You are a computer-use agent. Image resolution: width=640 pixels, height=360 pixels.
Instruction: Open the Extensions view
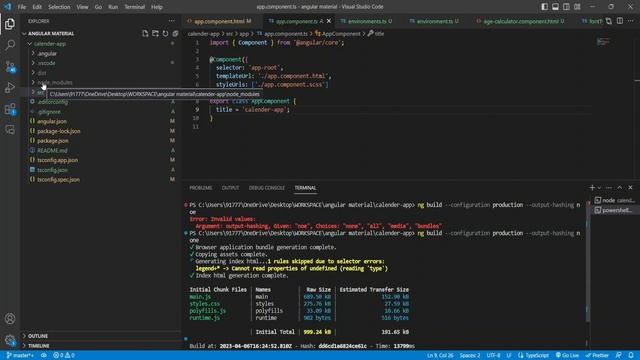[x=10, y=109]
